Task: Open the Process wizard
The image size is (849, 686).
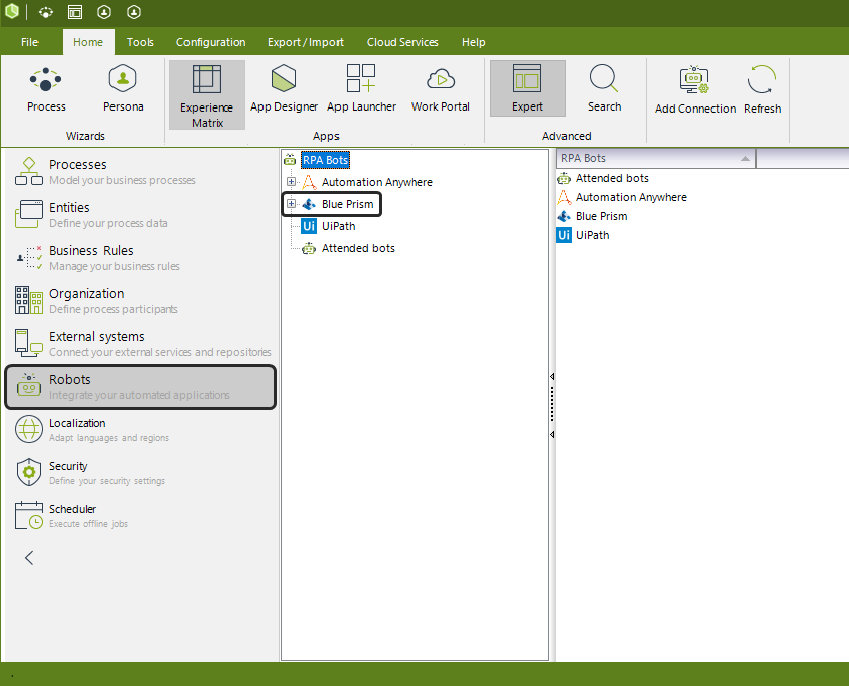Action: tap(46, 89)
